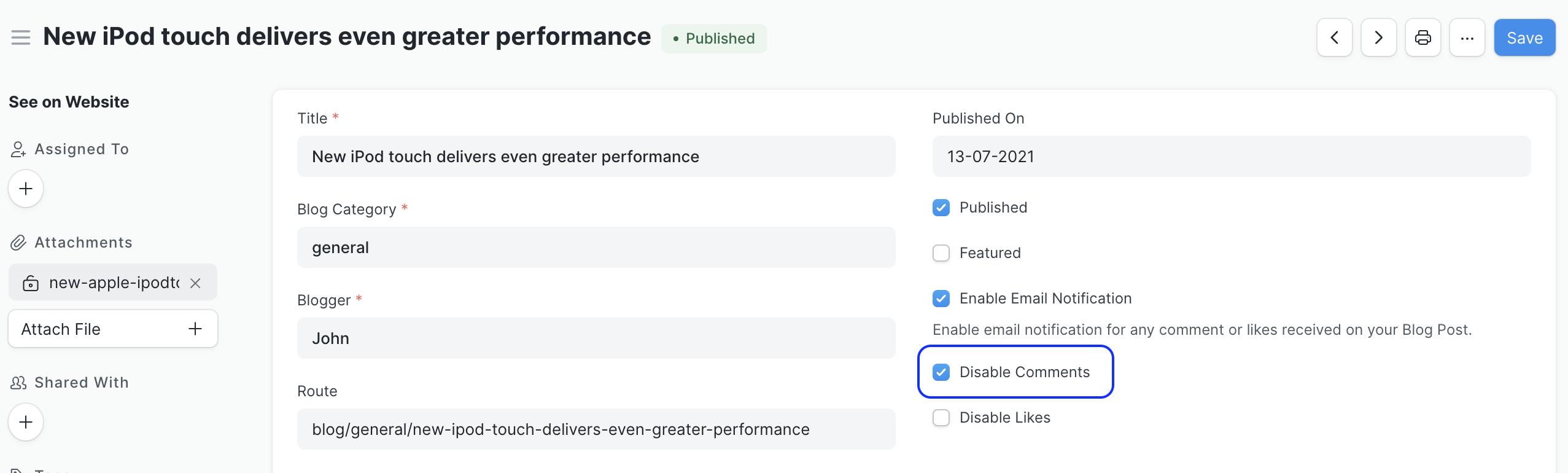Print this blog post
Screen dimensions: 1568x473
[1423, 37]
